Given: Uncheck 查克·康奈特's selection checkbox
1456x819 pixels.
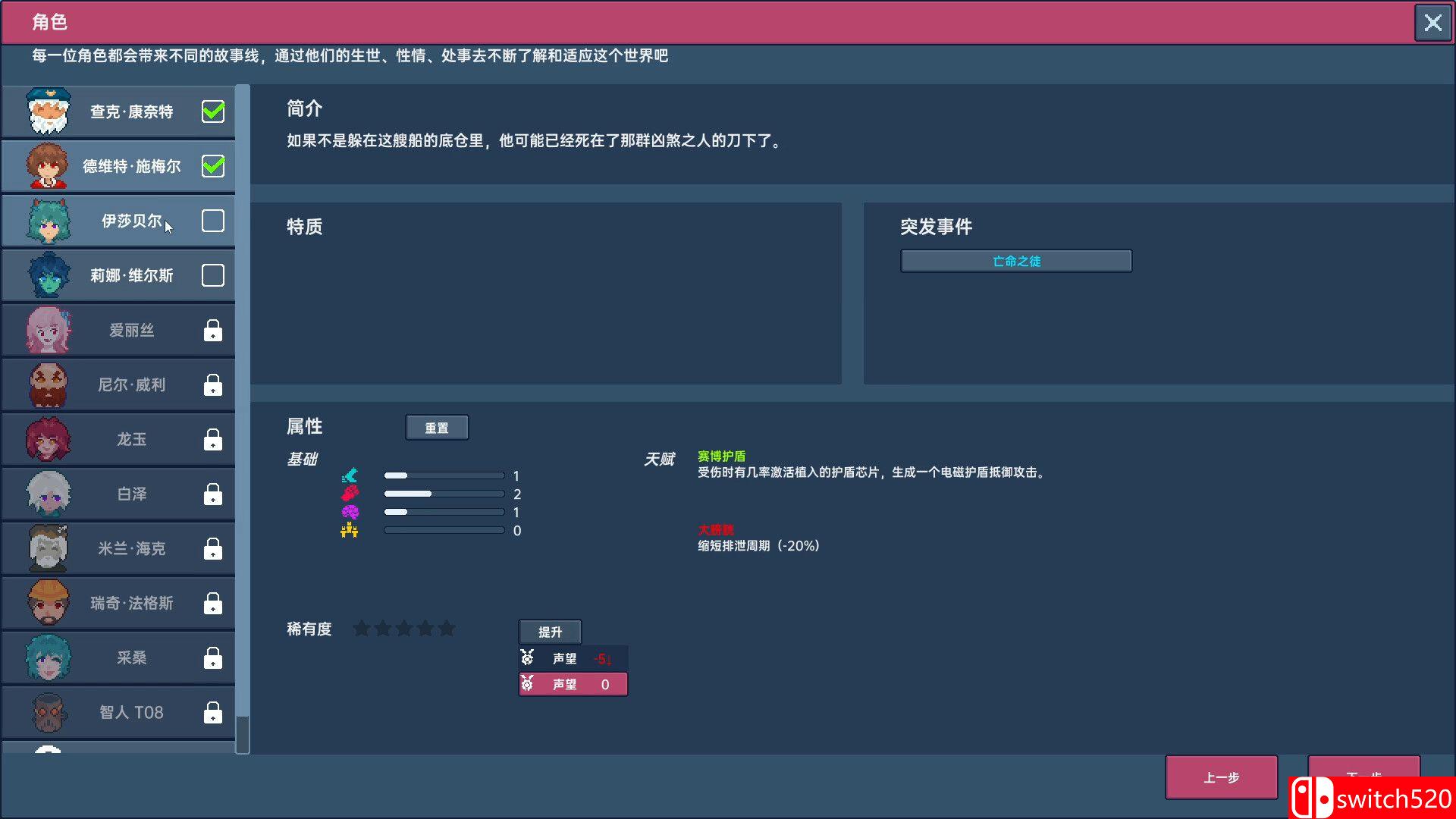Looking at the screenshot, I should [212, 111].
